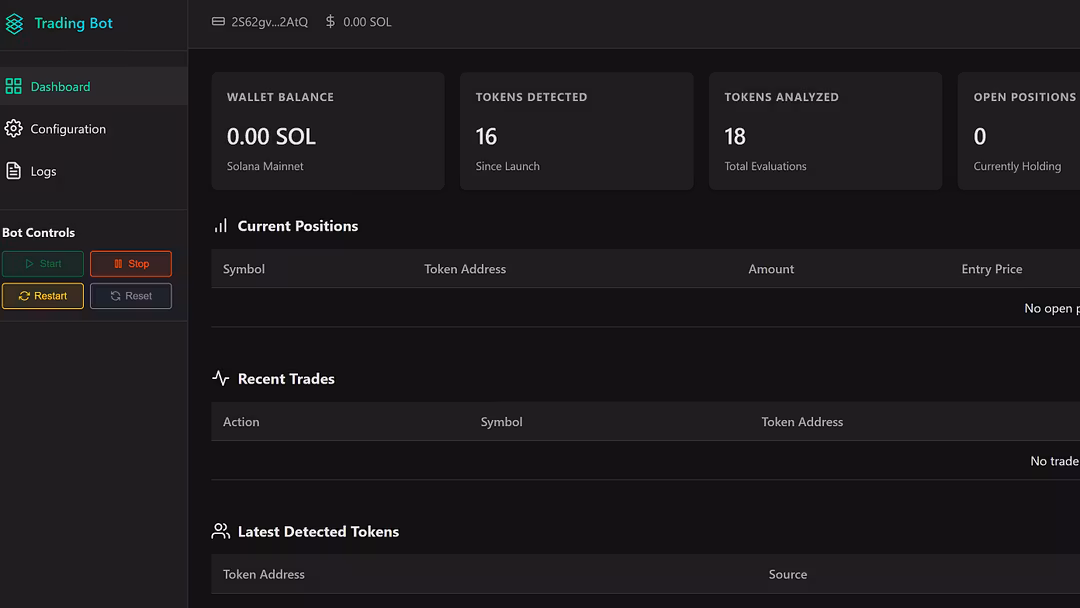
Task: Click the Current Positions bar chart icon
Action: point(221,226)
